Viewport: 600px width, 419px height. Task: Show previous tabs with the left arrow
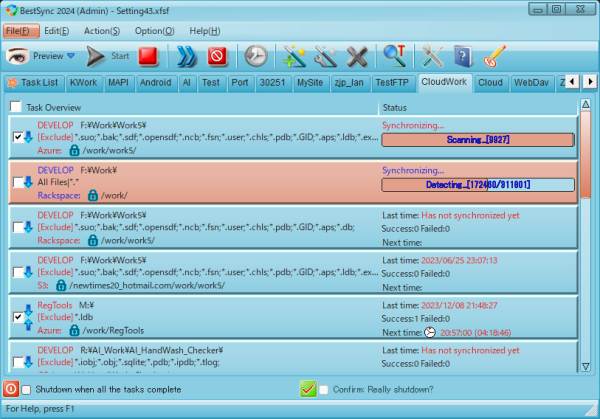[x=572, y=82]
